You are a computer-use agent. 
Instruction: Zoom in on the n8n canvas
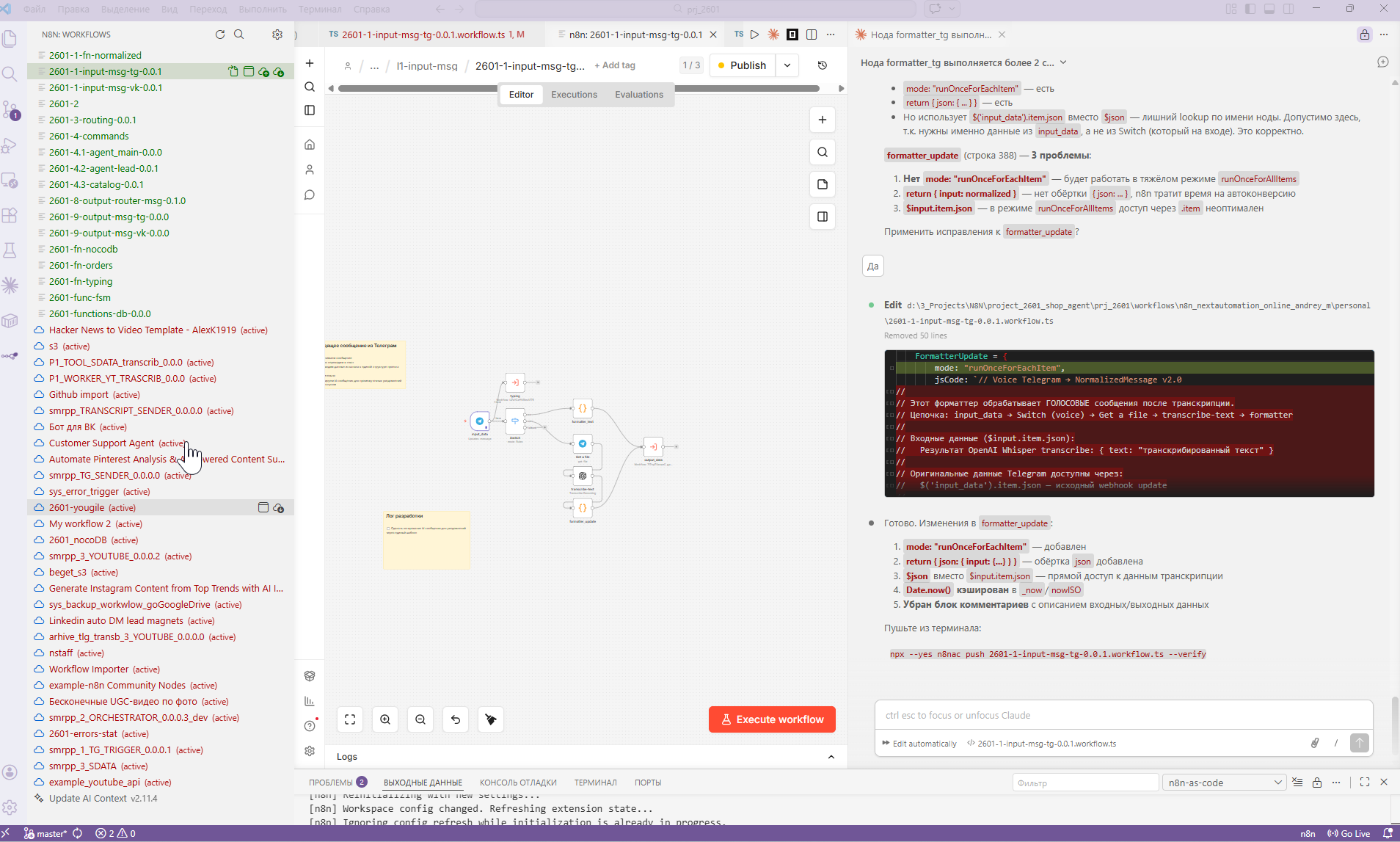click(385, 719)
